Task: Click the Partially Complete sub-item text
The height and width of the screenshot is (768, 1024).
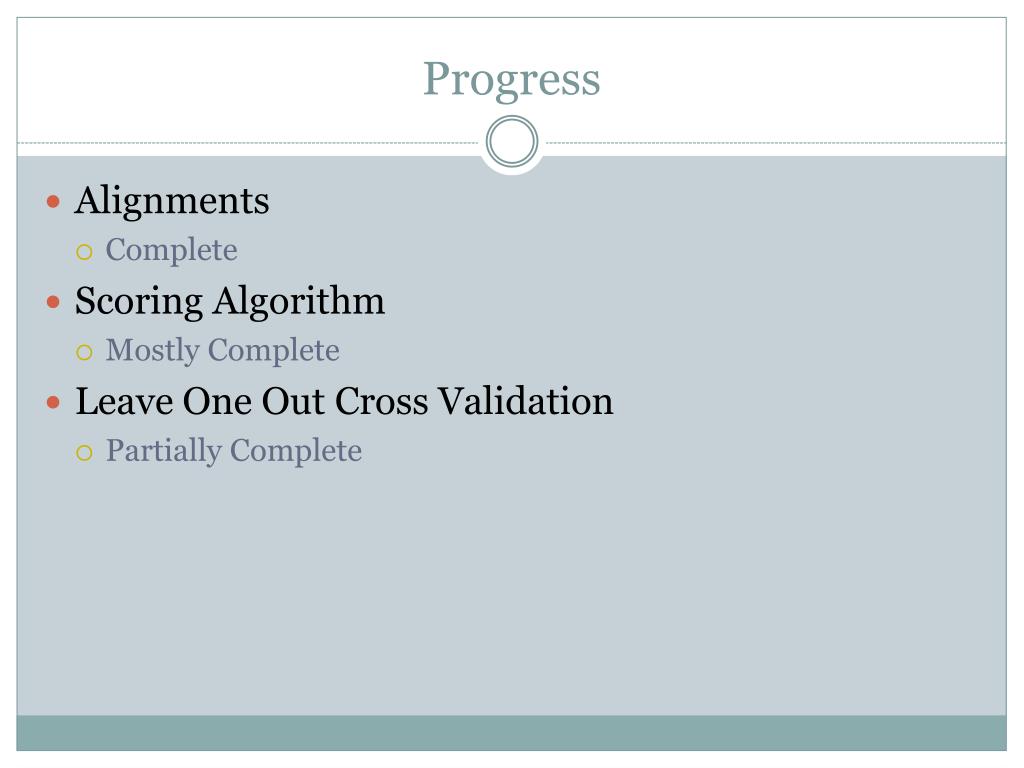Action: tap(234, 452)
